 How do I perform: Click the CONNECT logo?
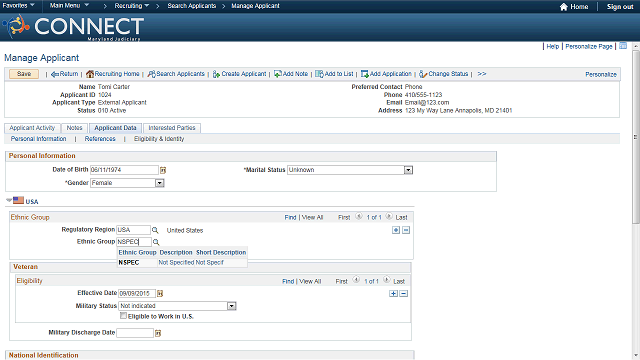[x=73, y=27]
